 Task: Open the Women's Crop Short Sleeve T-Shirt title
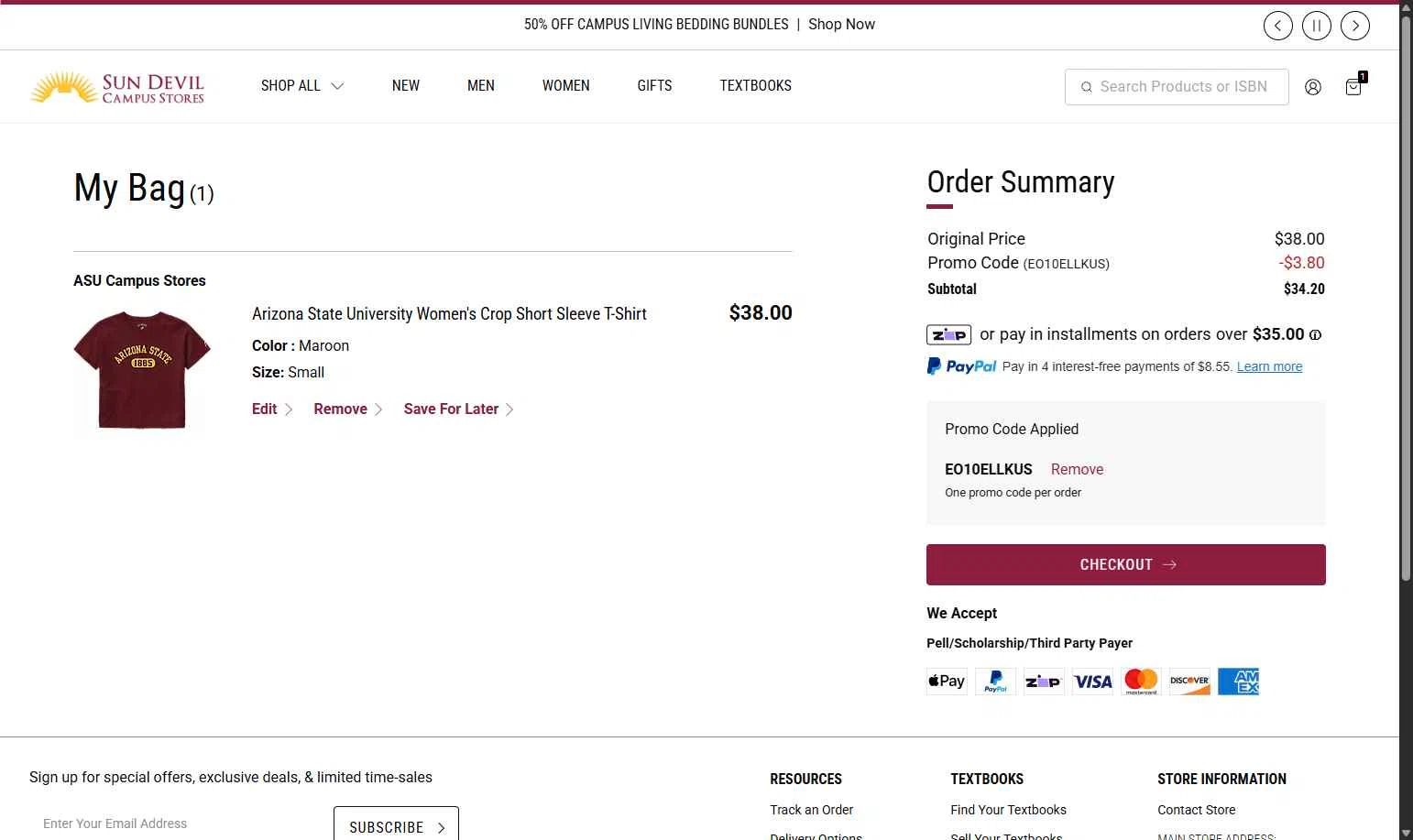point(449,314)
